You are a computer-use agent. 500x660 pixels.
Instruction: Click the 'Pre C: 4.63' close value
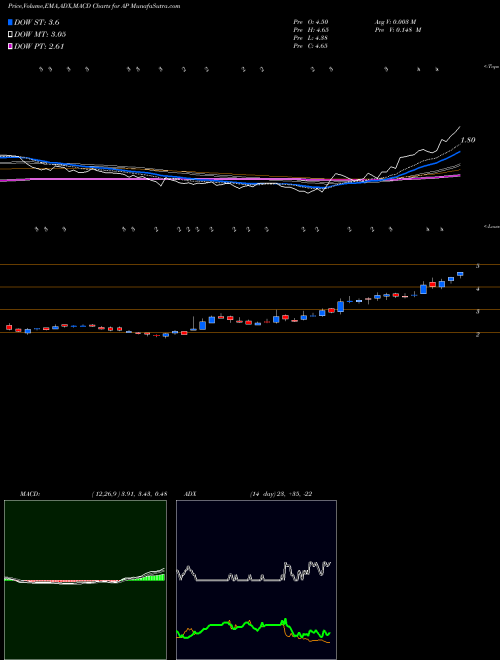coord(311,46)
